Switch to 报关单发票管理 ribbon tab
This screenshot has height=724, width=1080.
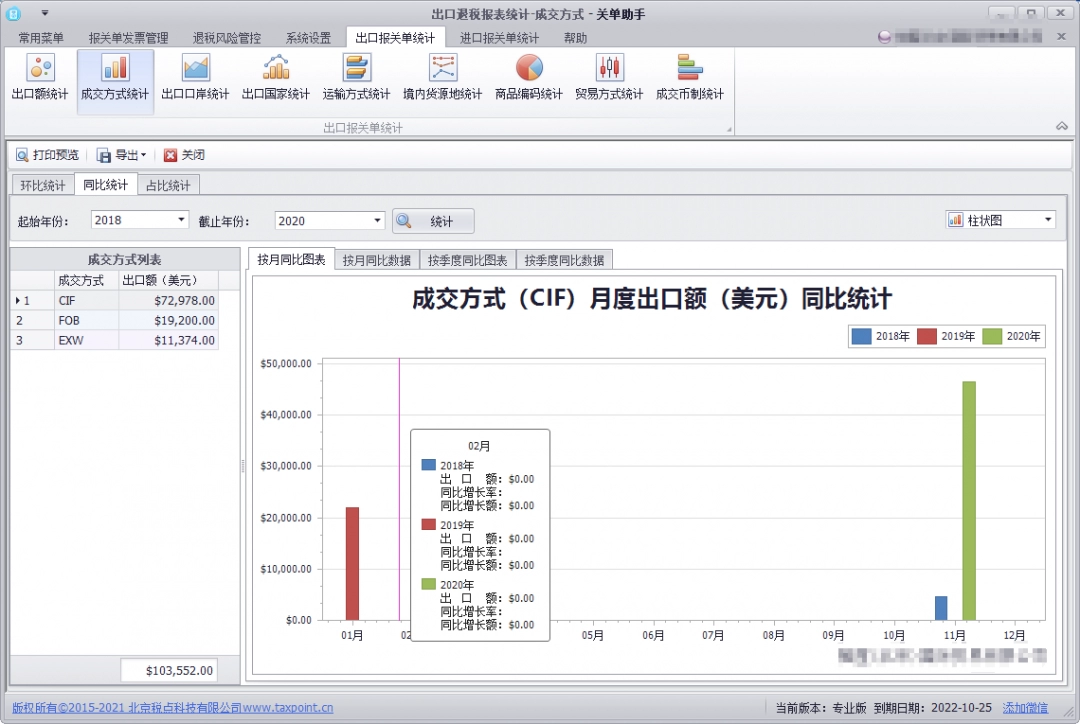(129, 38)
